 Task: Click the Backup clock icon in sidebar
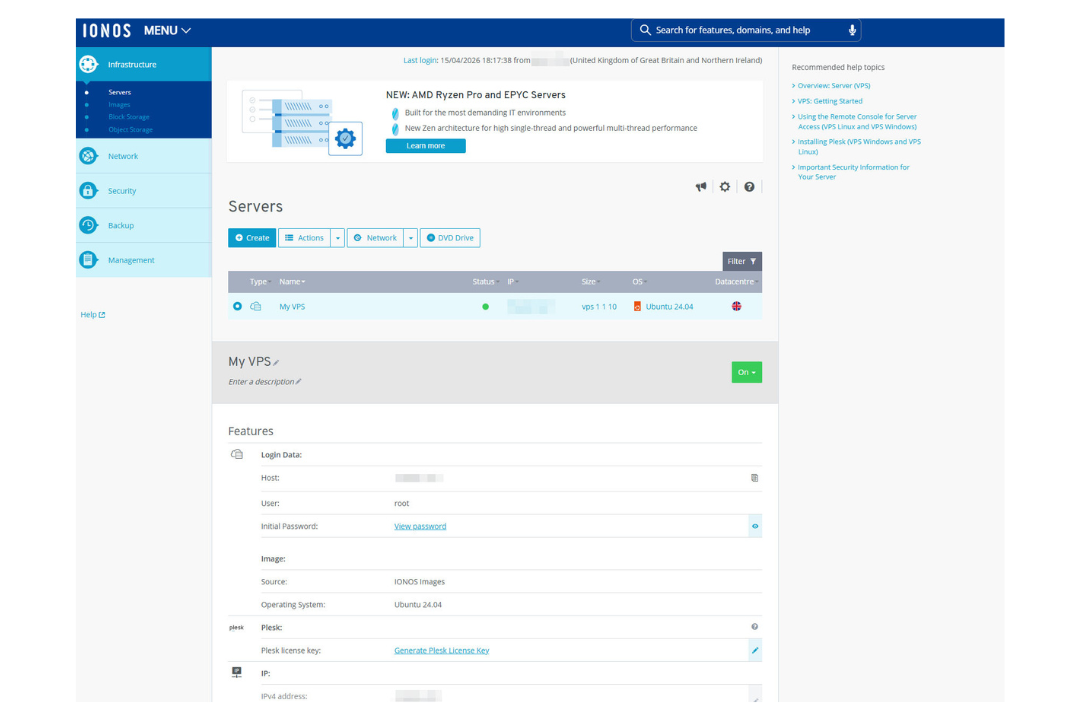(88, 225)
